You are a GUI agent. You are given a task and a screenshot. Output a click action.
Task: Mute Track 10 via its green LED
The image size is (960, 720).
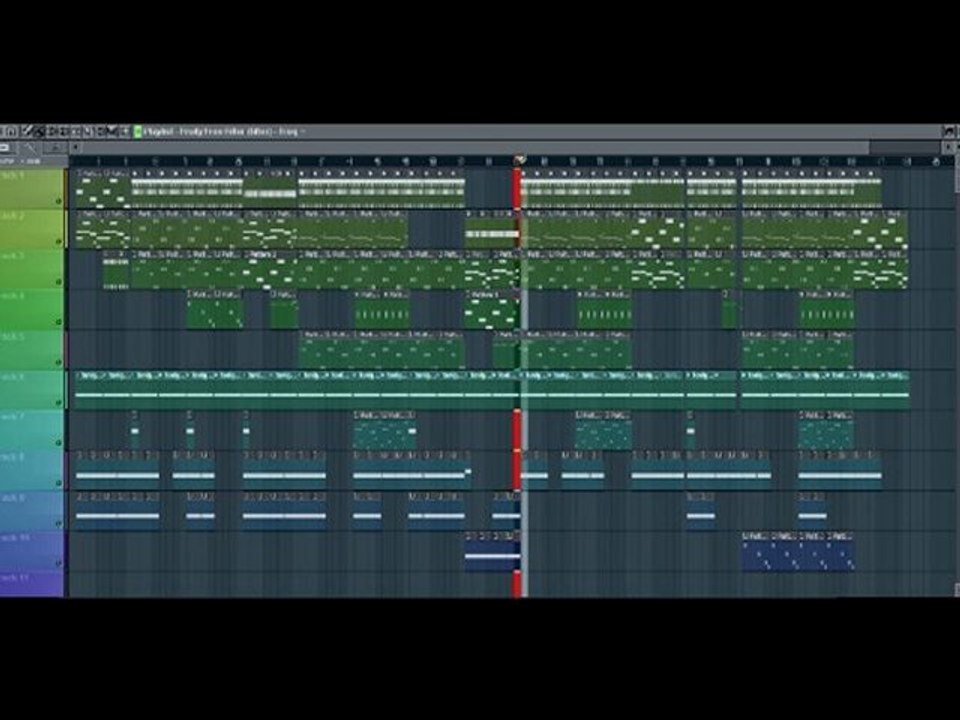(59, 563)
